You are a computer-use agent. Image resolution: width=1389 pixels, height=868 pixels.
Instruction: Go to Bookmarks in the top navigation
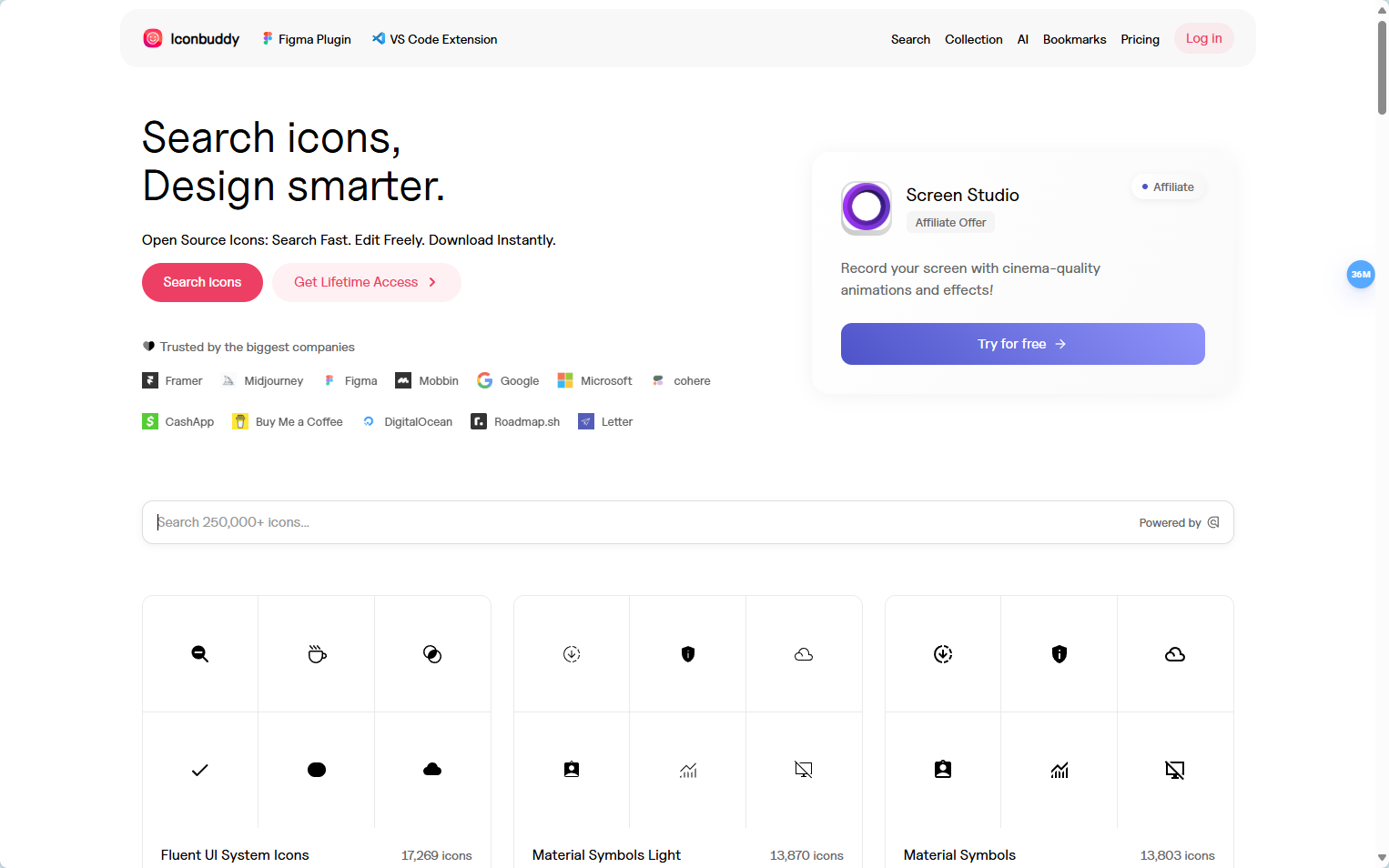click(1074, 39)
